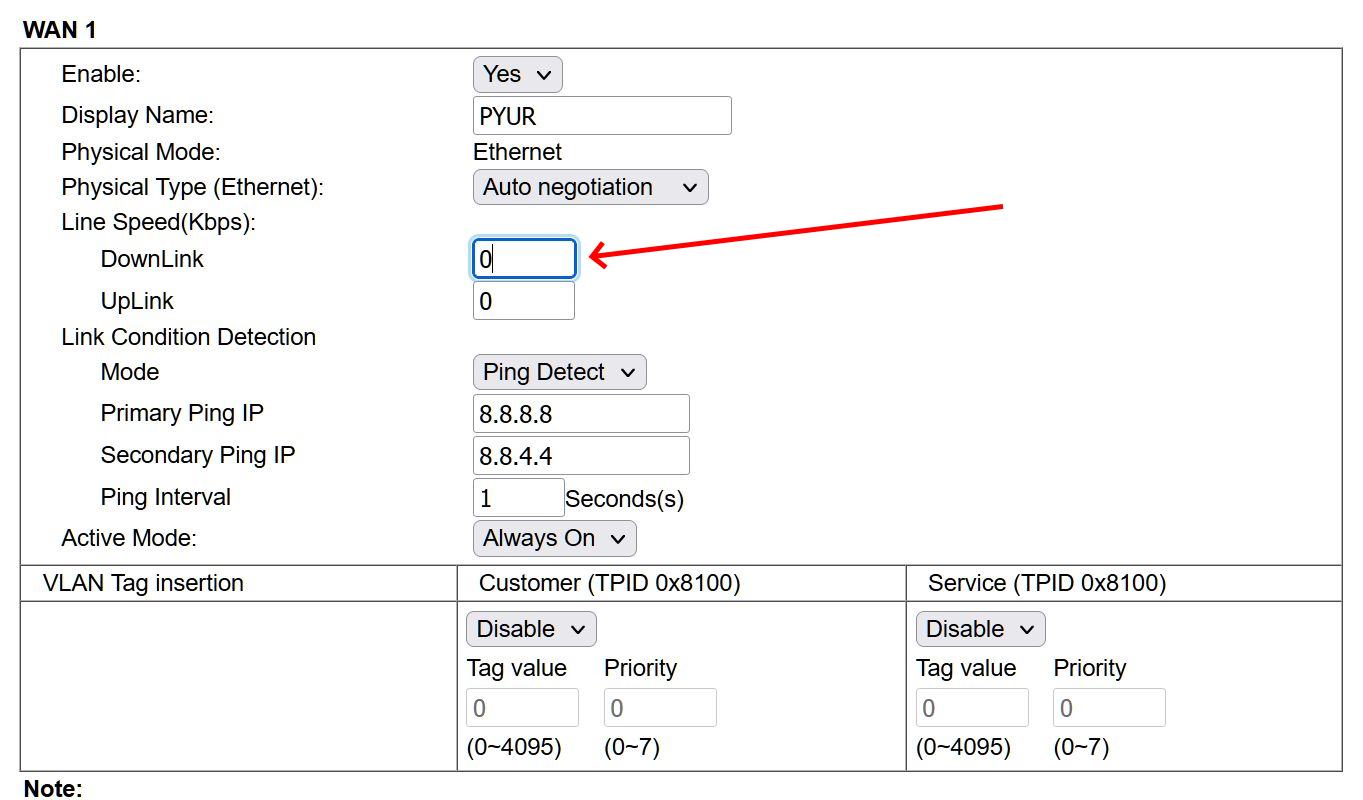
Task: Open the Enable Yes dropdown
Action: tap(517, 74)
